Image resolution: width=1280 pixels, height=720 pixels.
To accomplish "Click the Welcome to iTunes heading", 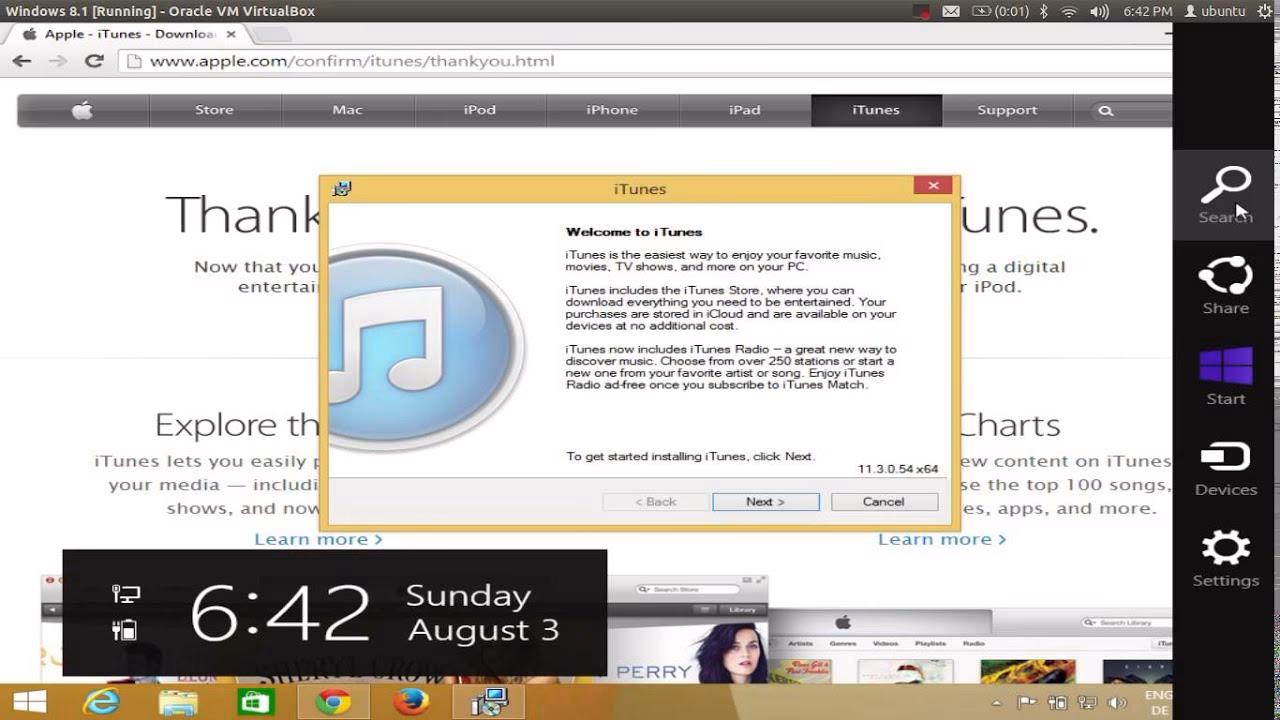I will [634, 232].
